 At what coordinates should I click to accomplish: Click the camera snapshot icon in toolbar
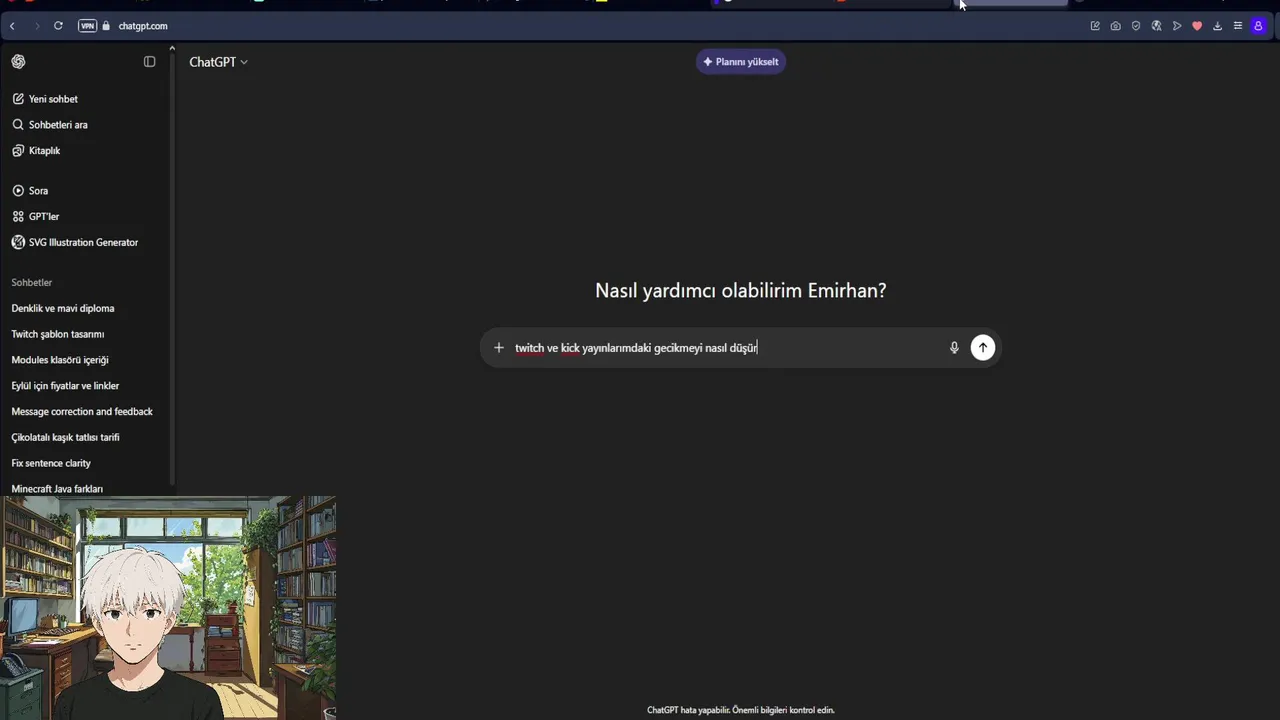pos(1116,26)
